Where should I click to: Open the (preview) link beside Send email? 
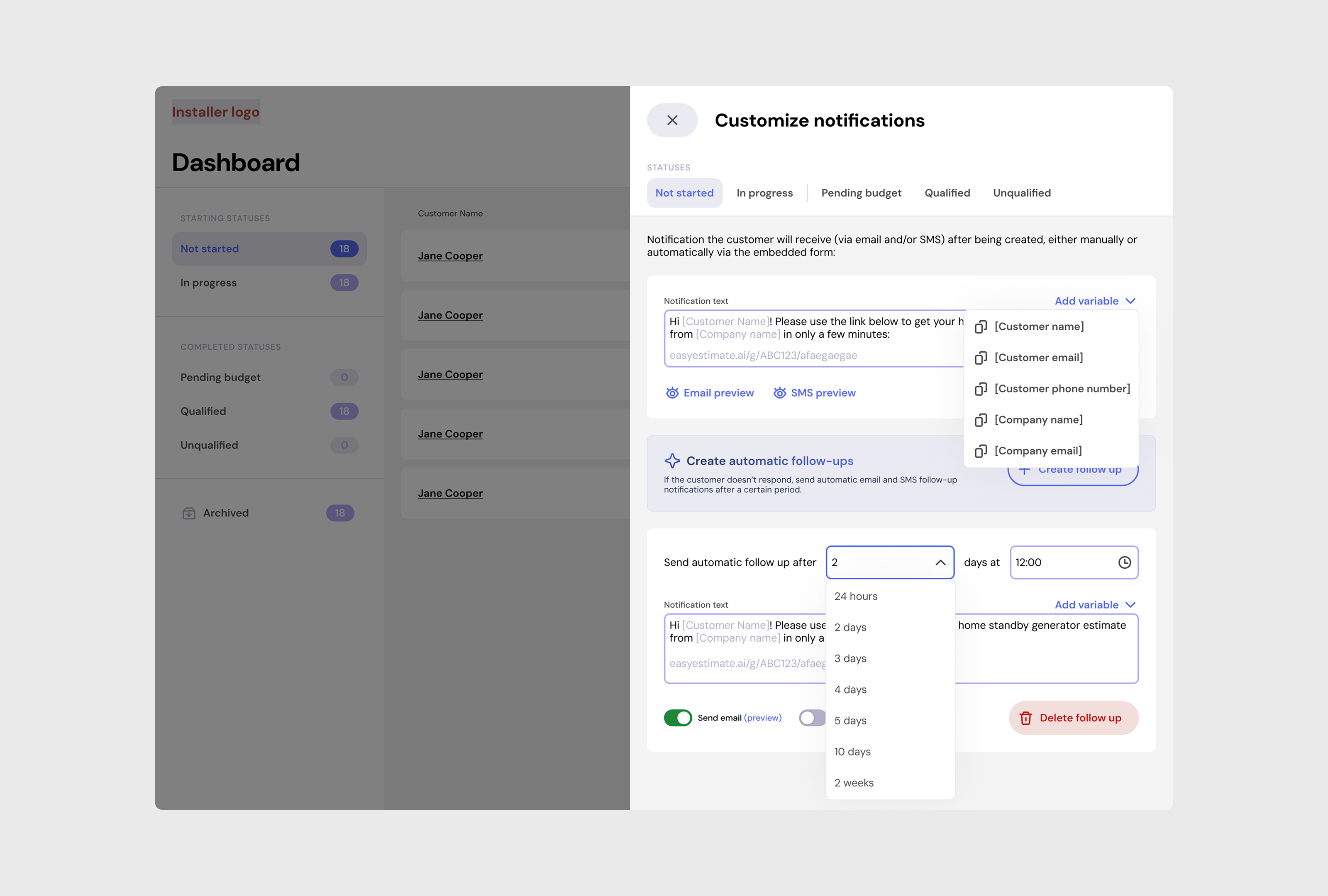click(x=762, y=718)
